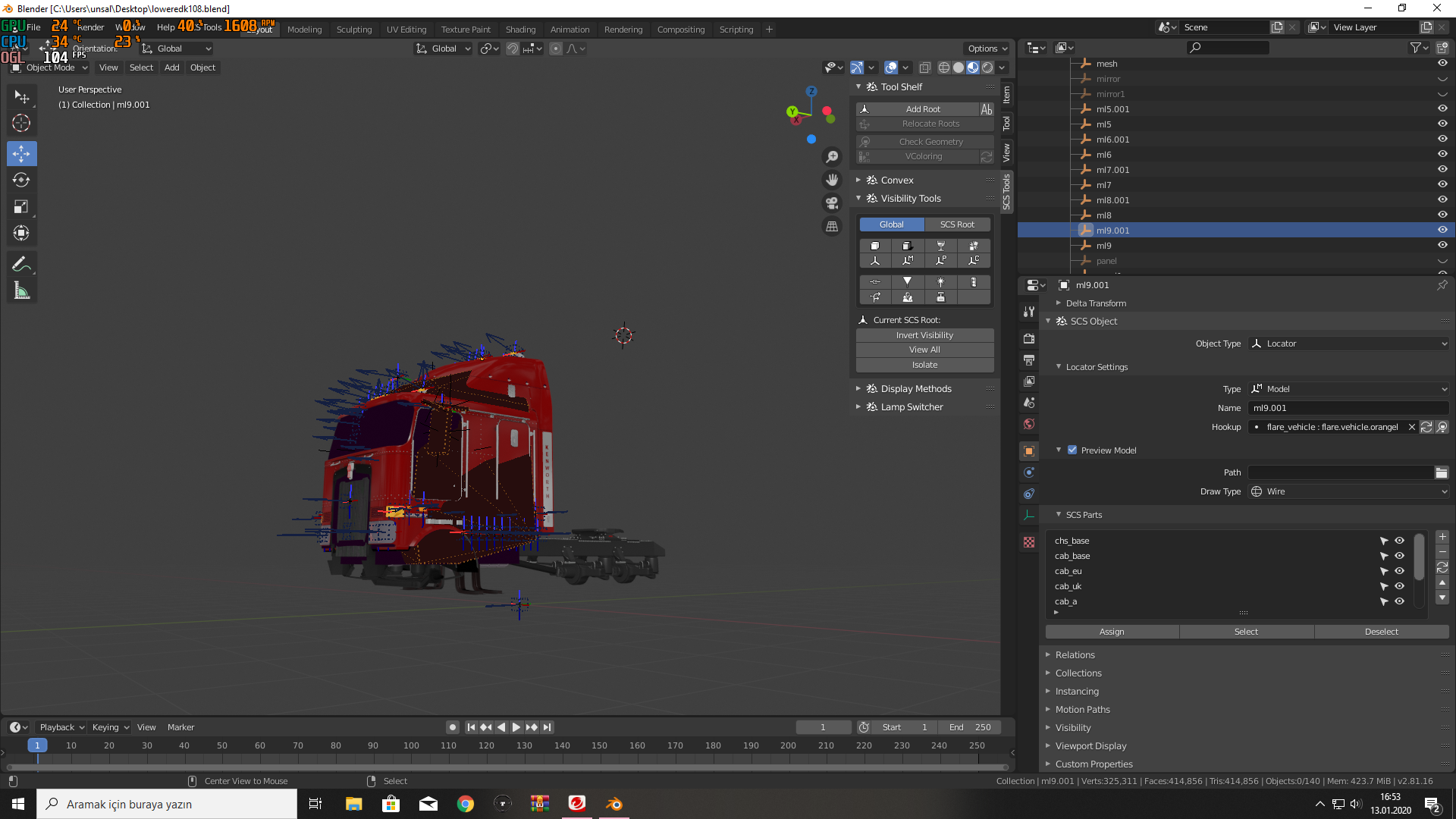Click the pan view hand icon

click(832, 180)
